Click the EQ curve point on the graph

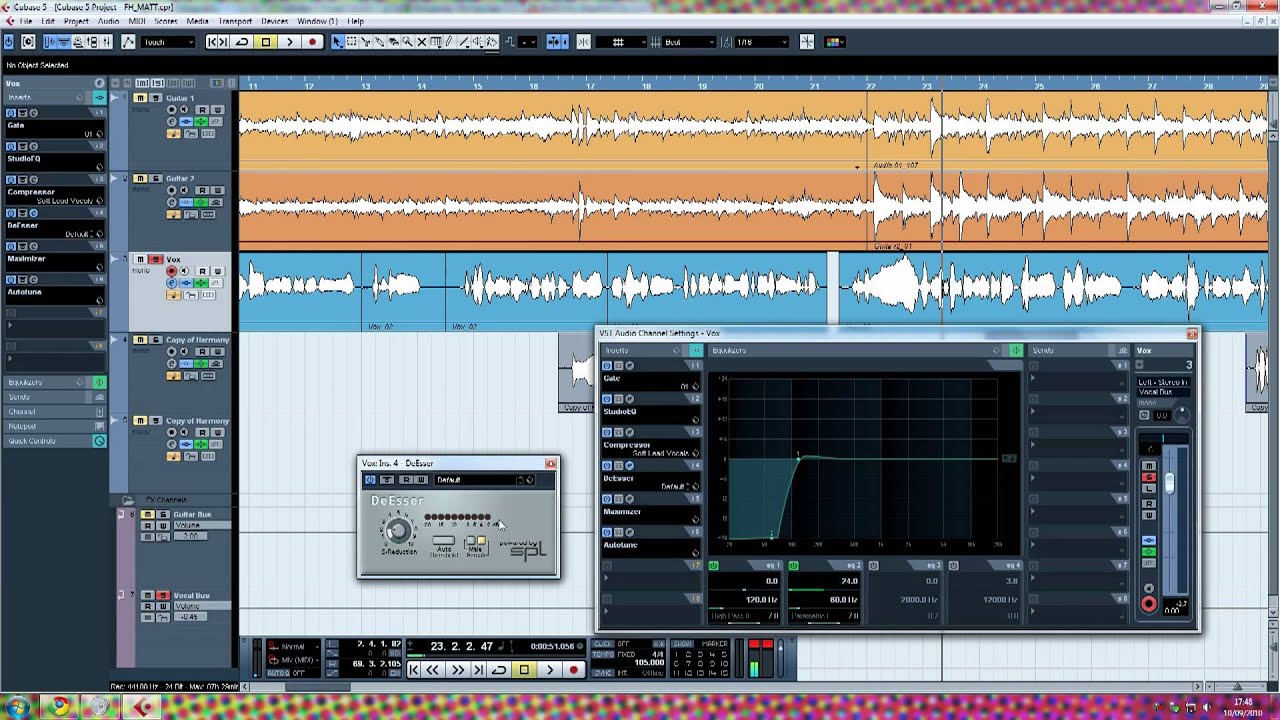tap(798, 459)
